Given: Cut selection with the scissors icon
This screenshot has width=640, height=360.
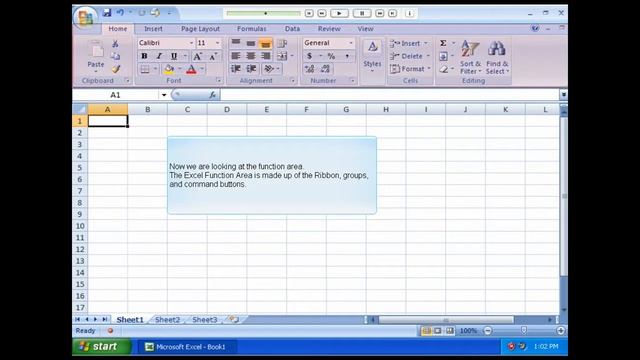Looking at the screenshot, I should coord(116,44).
